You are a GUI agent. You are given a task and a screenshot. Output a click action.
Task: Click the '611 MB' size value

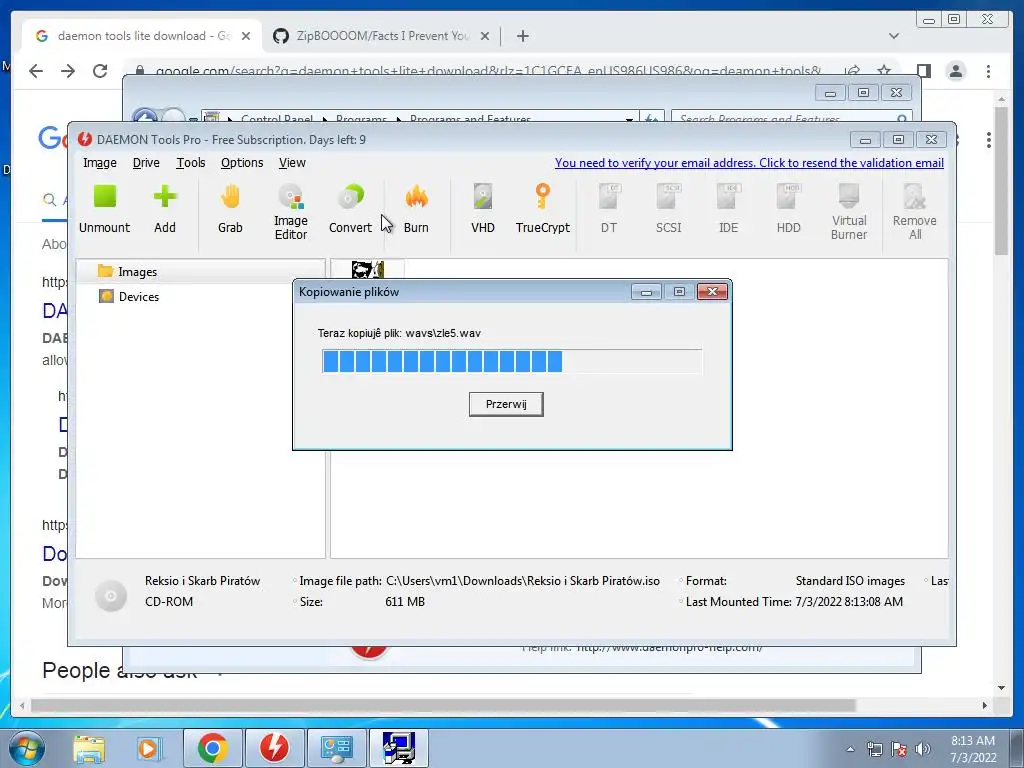point(405,601)
